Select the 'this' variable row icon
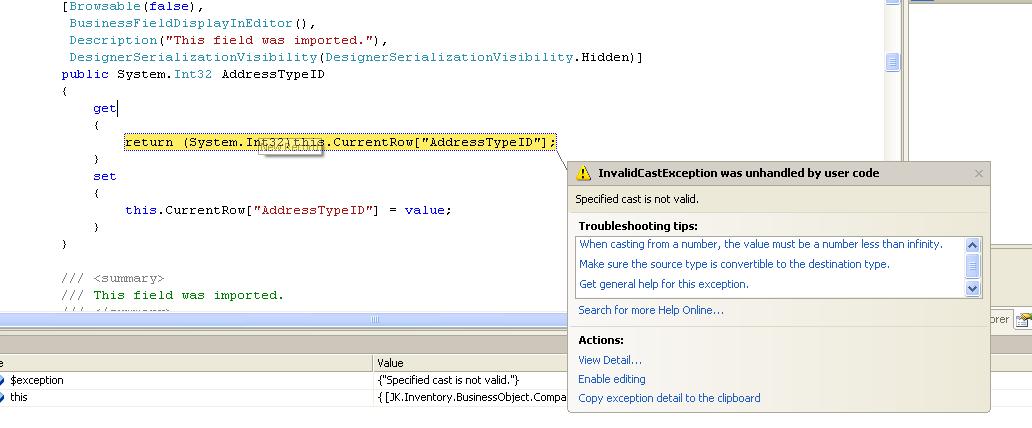 click(x=2, y=397)
